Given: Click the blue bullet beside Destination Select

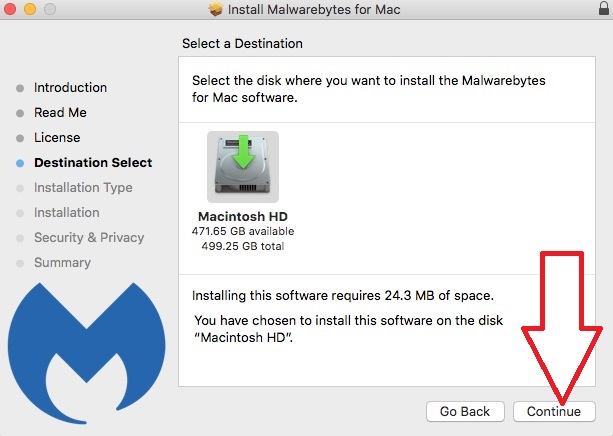Looking at the screenshot, I should pos(20,163).
